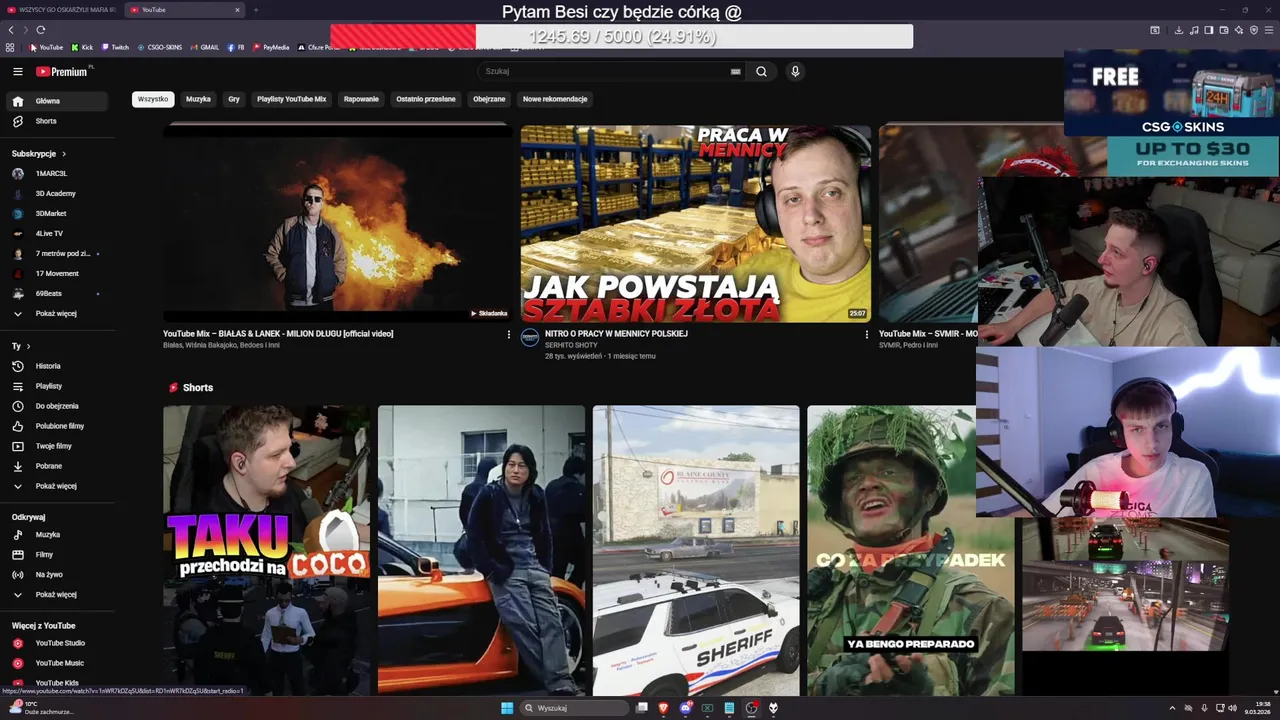Click the magnifier search button
The image size is (1280, 720).
761,71
